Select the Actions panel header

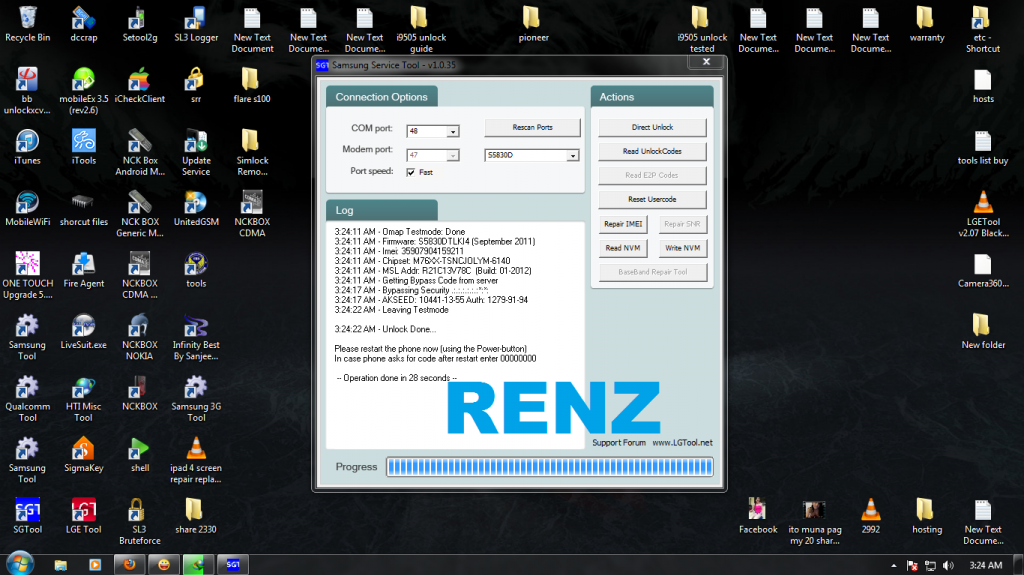click(652, 97)
